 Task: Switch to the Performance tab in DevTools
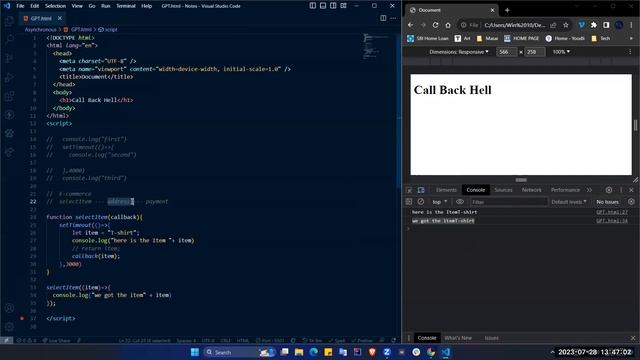(x=565, y=190)
